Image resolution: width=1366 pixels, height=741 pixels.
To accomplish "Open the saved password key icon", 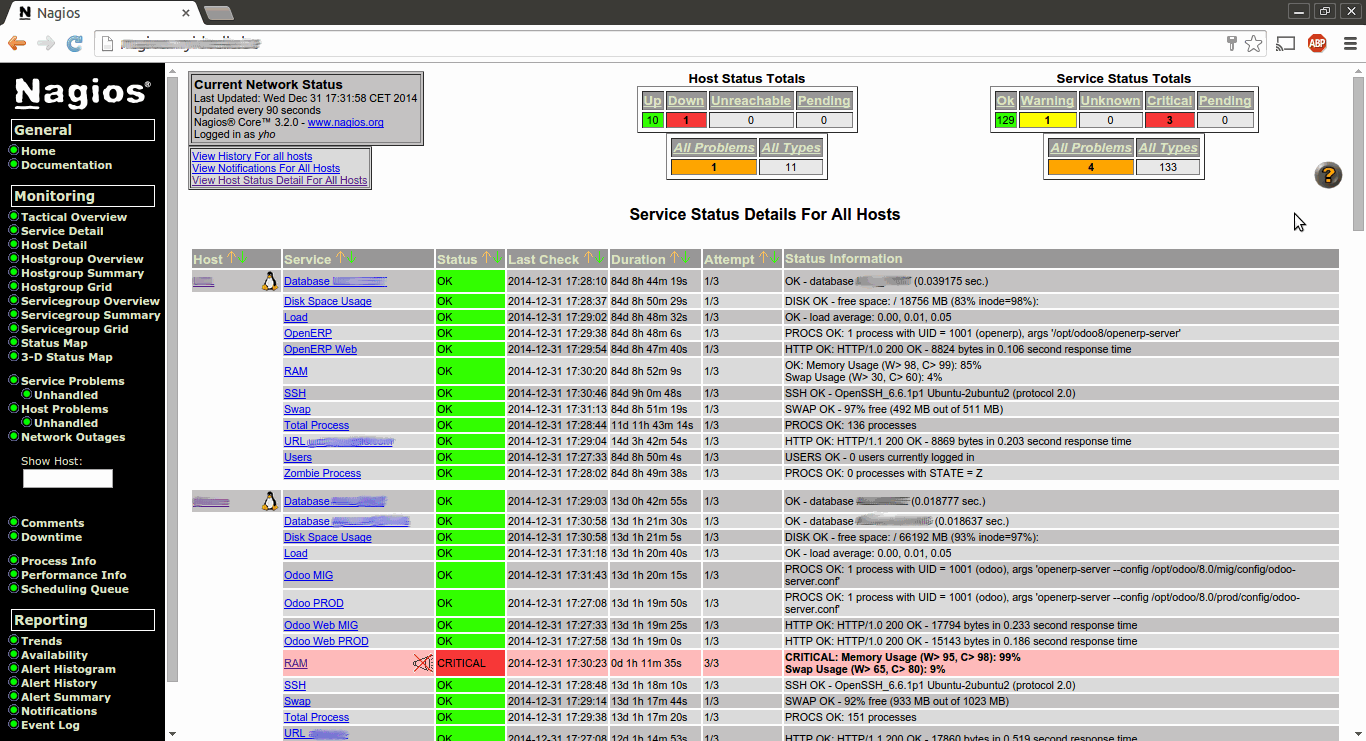I will tap(1232, 43).
